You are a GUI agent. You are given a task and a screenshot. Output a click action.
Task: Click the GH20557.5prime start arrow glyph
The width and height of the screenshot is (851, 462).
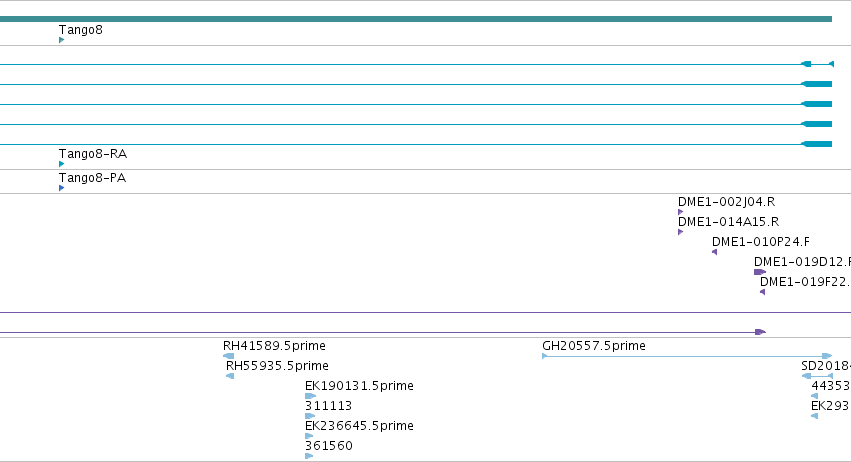tap(545, 356)
